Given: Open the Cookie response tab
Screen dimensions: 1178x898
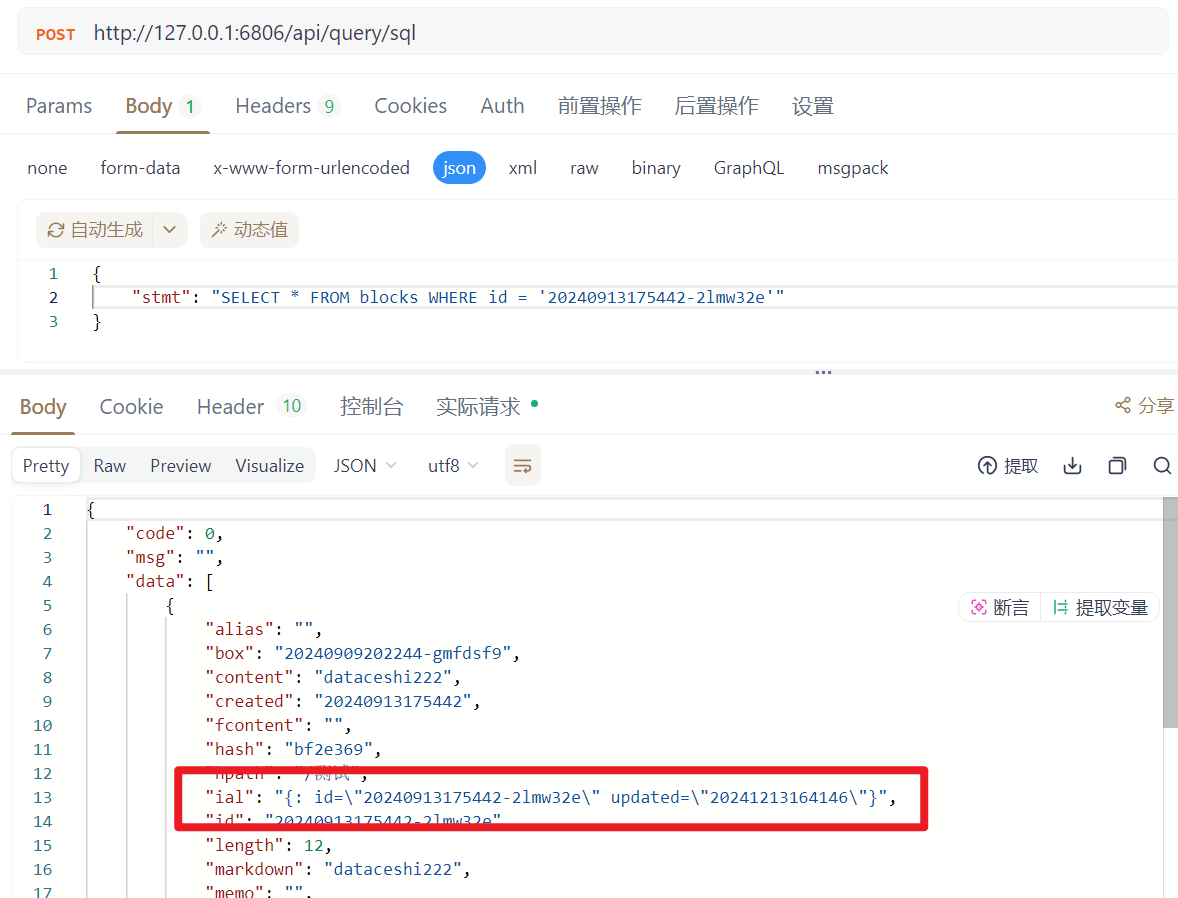Looking at the screenshot, I should [x=131, y=406].
